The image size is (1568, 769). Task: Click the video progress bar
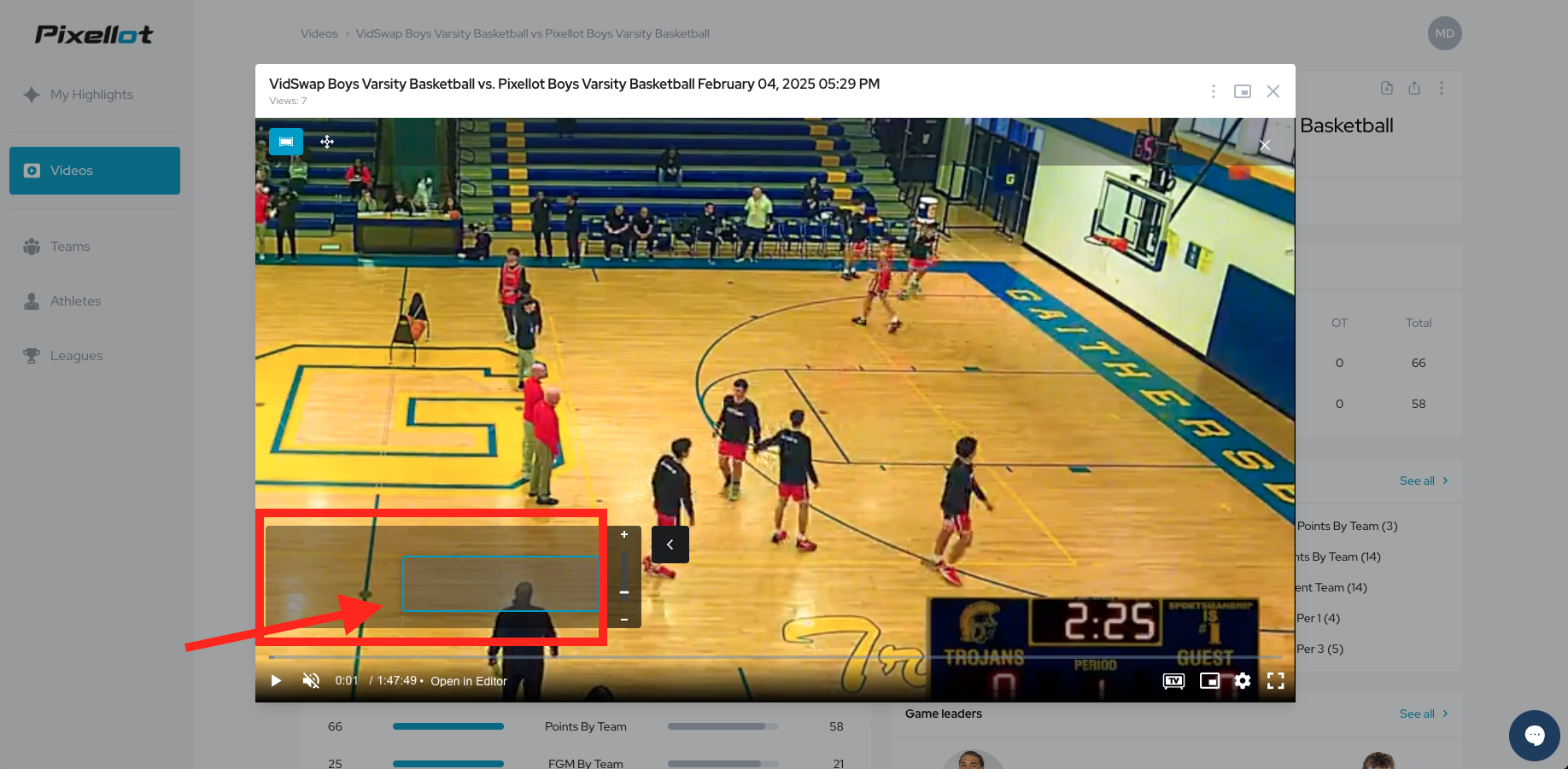click(775, 657)
